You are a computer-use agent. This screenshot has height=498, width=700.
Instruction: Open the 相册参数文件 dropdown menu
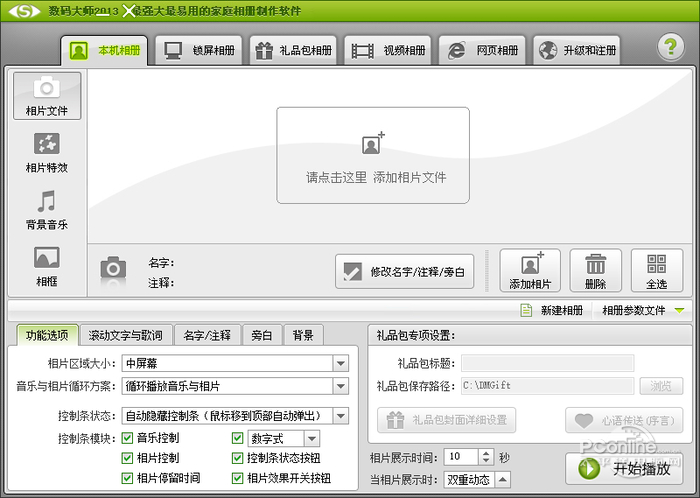point(643,310)
